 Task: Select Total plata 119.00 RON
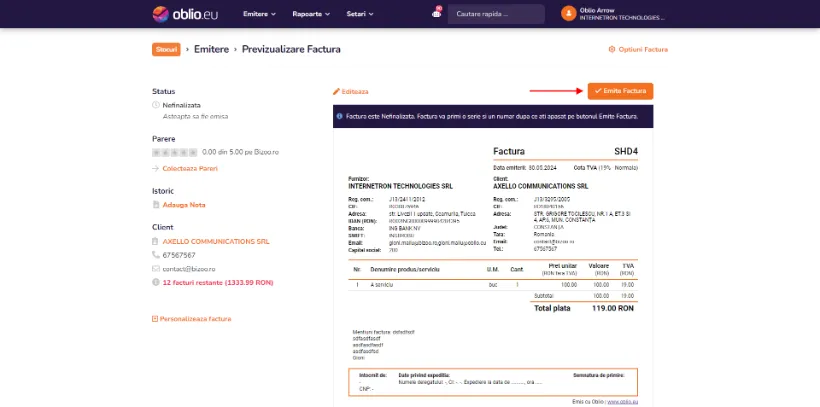pyautogui.click(x=584, y=309)
